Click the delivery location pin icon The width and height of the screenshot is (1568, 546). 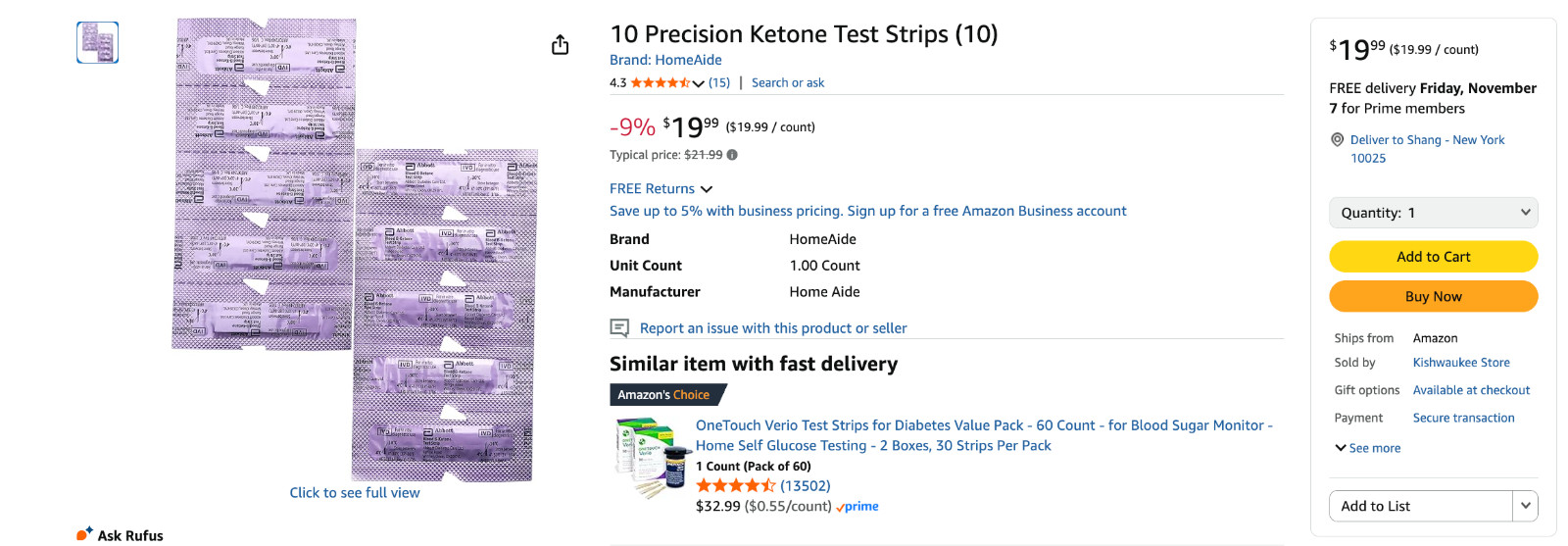[1337, 140]
